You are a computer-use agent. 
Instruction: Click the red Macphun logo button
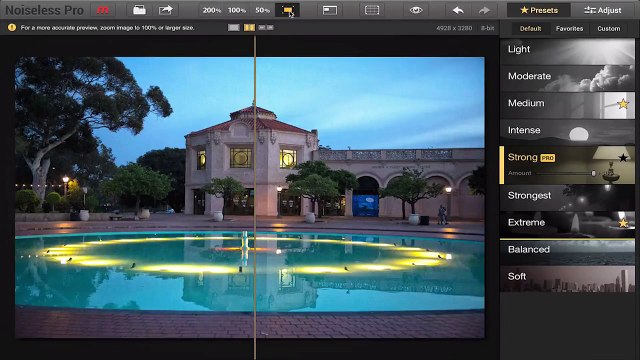click(x=102, y=10)
